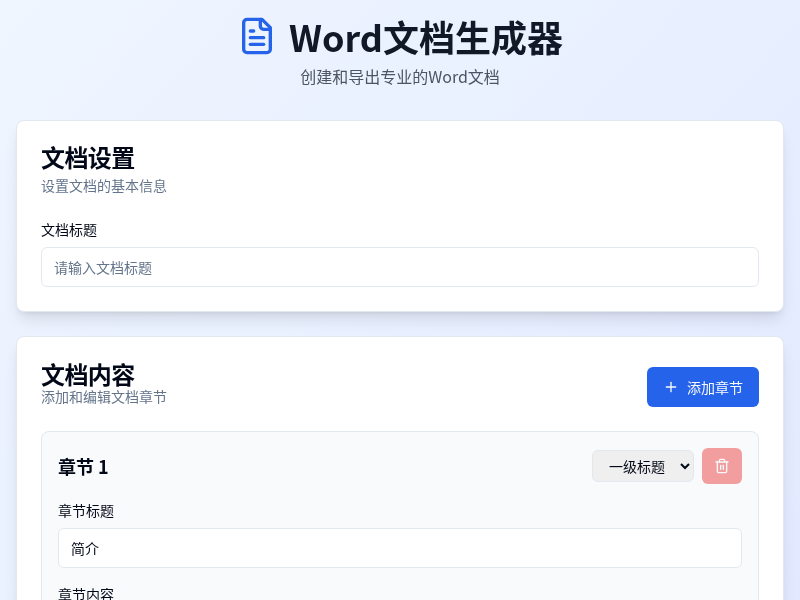Click the chevron arrow on the heading selector
The height and width of the screenshot is (600, 800).
click(x=683, y=466)
